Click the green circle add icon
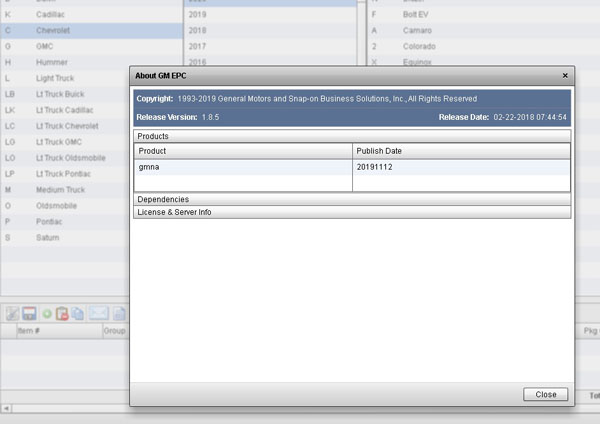 tap(47, 314)
